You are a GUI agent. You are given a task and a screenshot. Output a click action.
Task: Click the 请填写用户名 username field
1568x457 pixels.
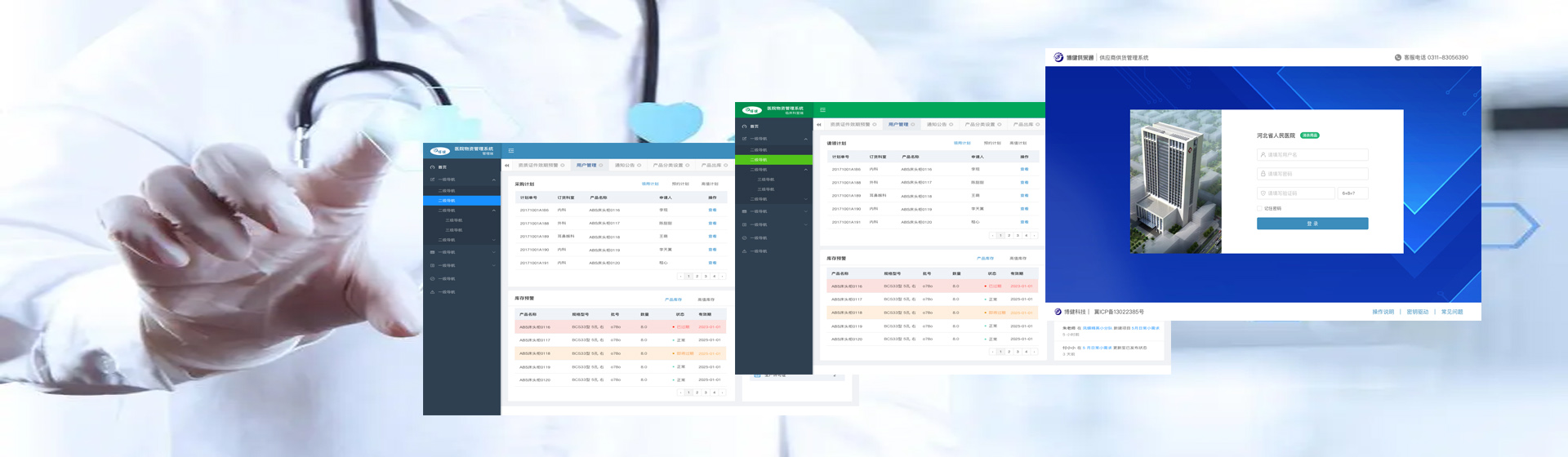point(1312,155)
